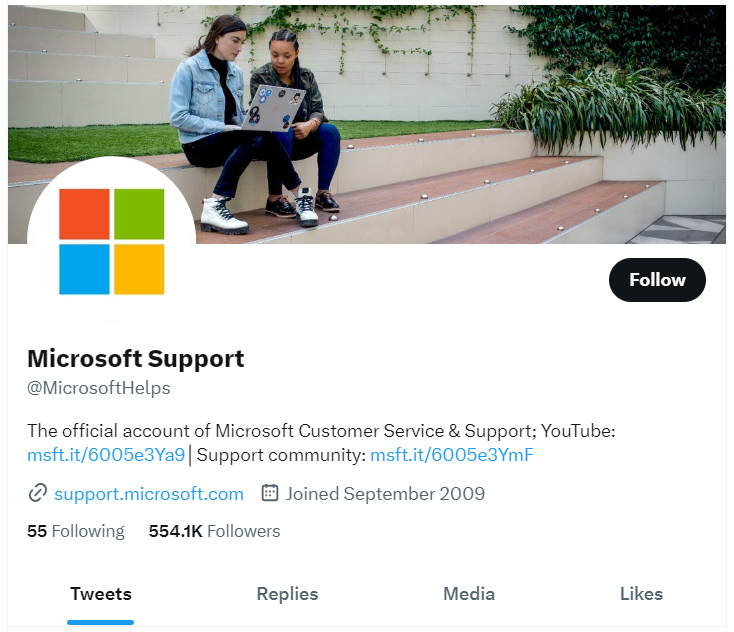The image size is (734, 632).
Task: Open the Support community msft.it/6005e3YmF link
Action: 452,456
